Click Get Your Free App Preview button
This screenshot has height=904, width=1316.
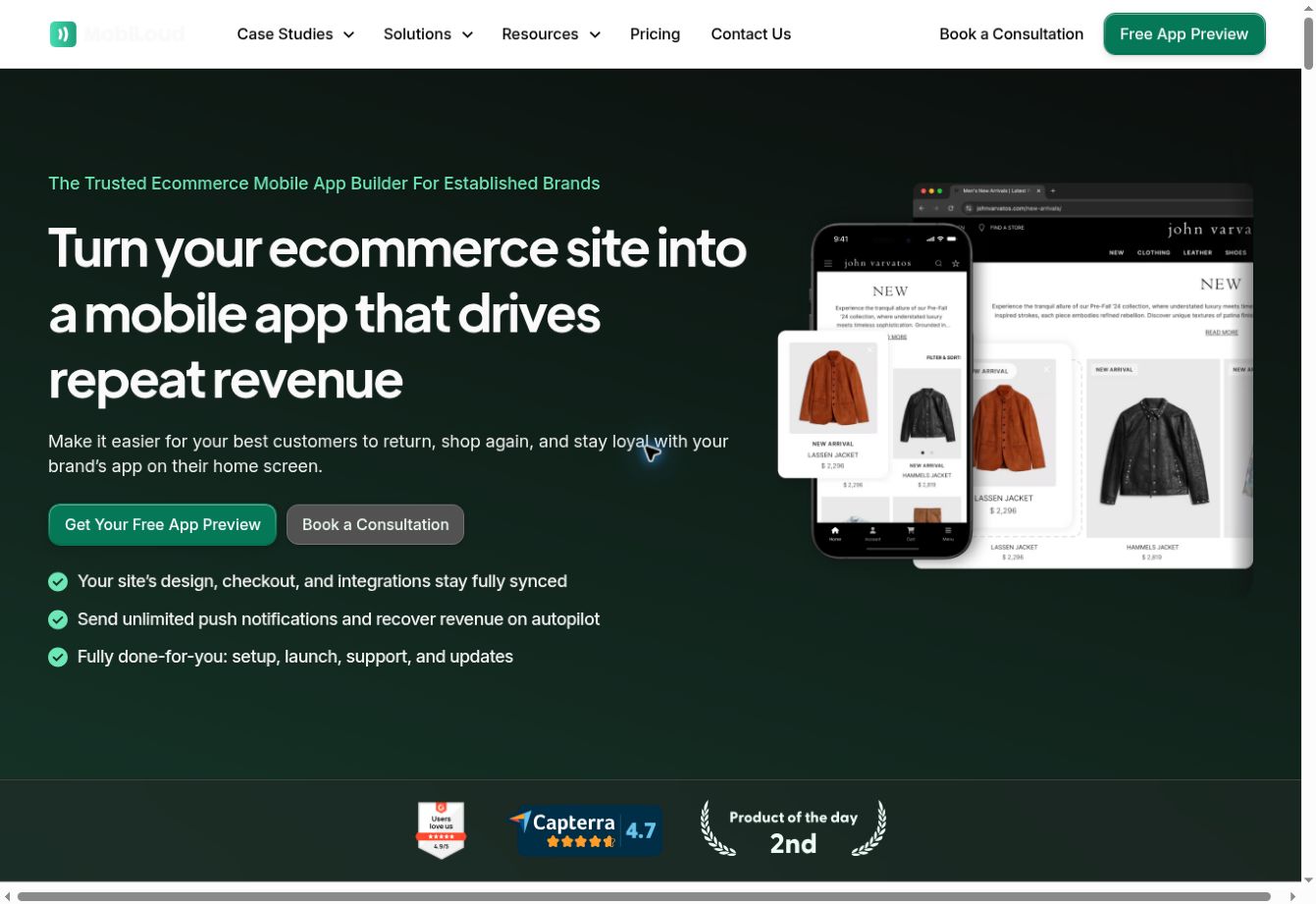[x=163, y=525]
